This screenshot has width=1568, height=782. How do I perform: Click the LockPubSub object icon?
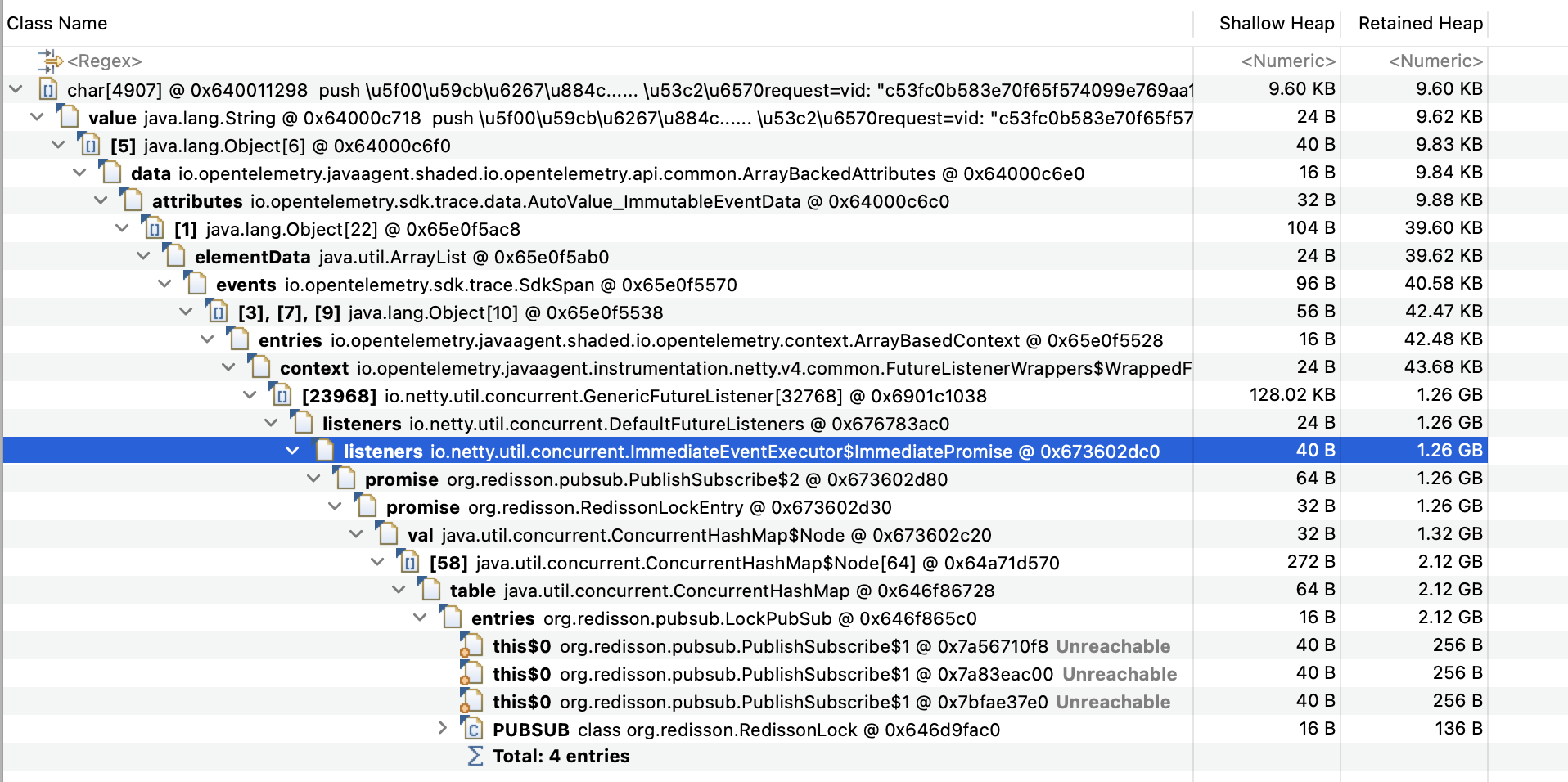[x=452, y=617]
